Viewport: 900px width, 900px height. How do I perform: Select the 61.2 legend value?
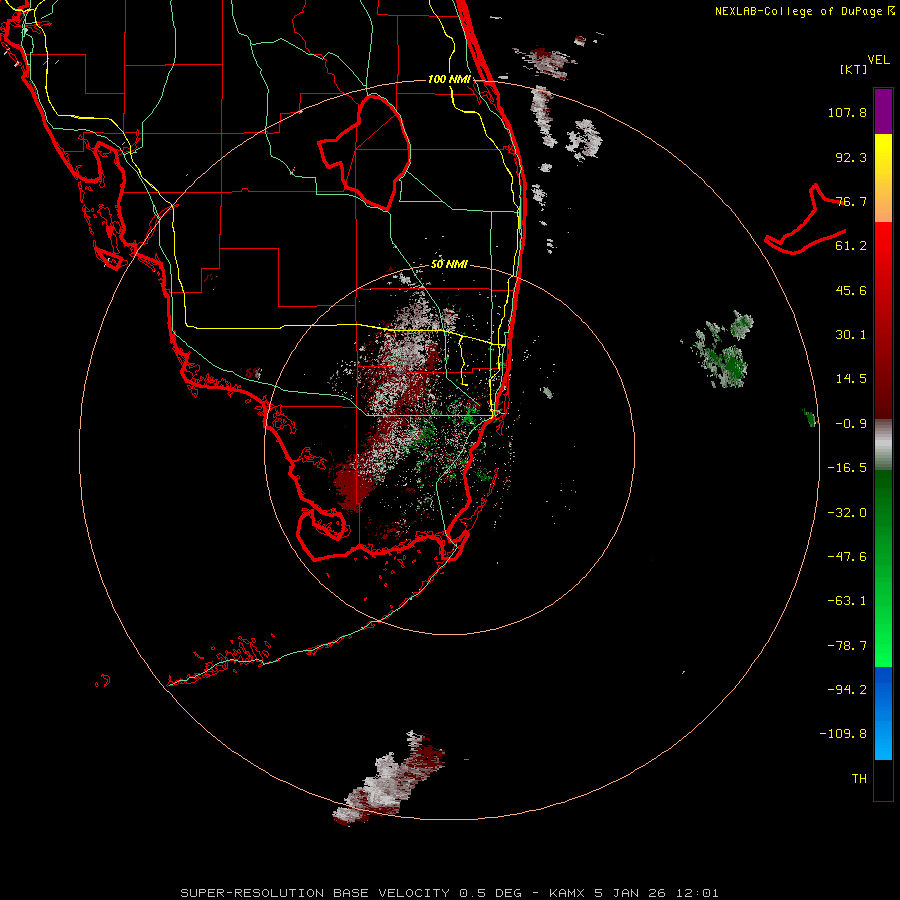[x=851, y=246]
